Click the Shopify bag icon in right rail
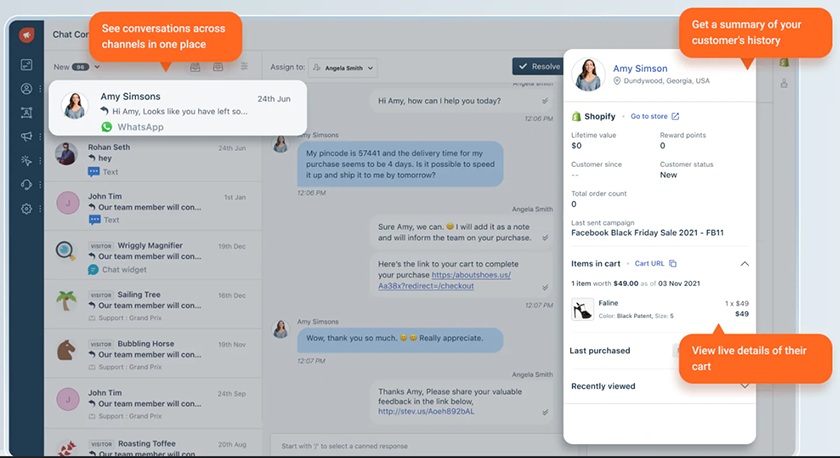 pos(784,62)
